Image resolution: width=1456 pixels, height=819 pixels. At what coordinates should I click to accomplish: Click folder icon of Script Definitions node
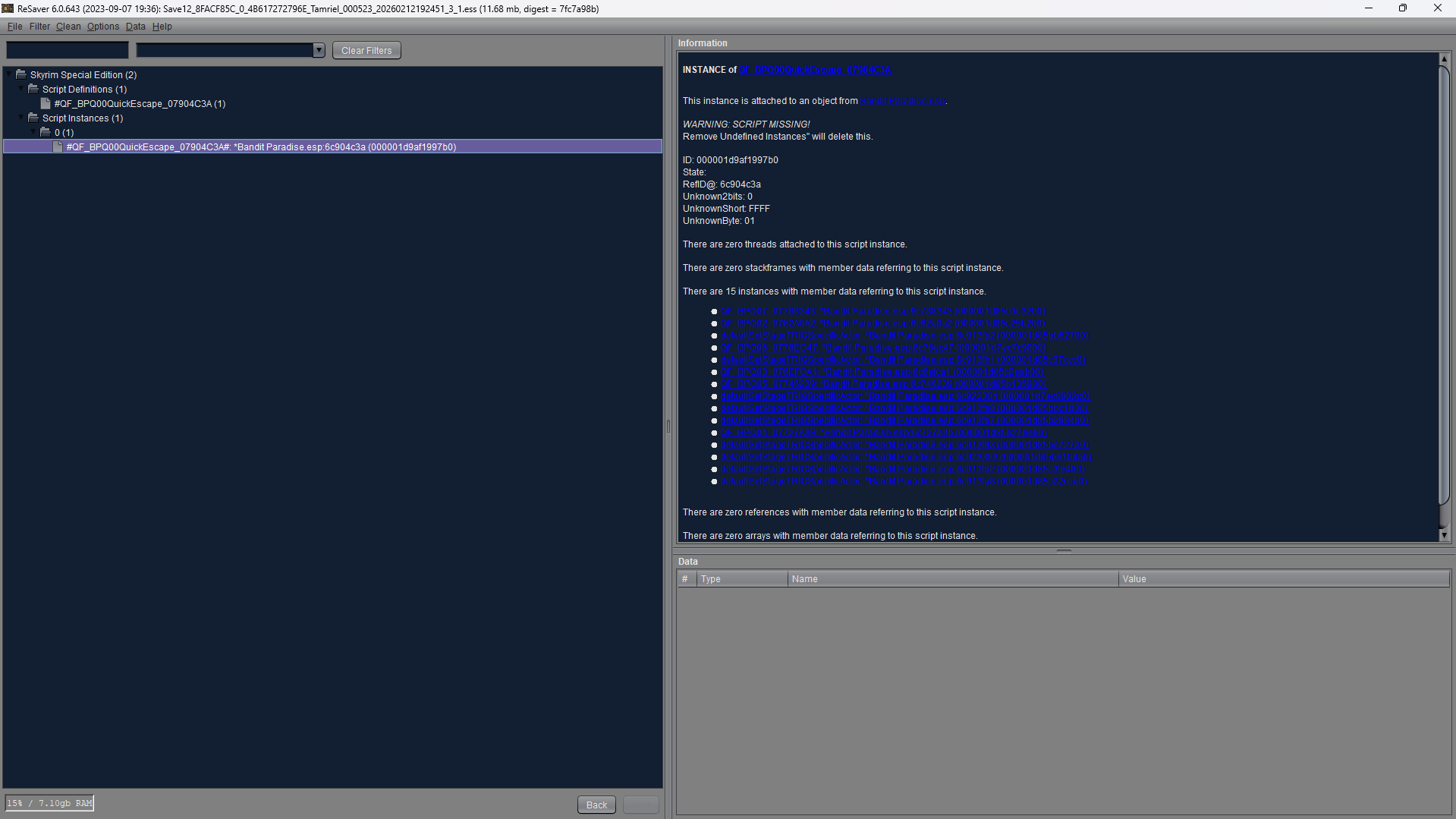[33, 89]
